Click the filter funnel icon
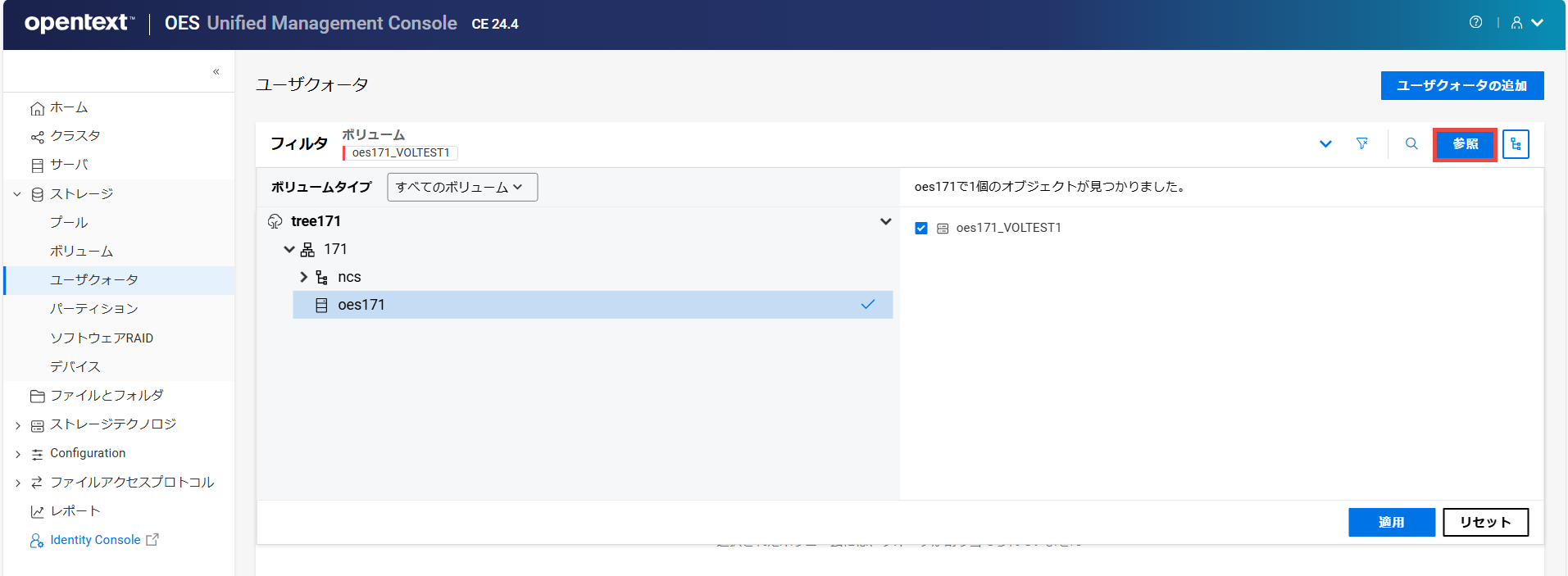The image size is (1568, 576). [x=1362, y=144]
